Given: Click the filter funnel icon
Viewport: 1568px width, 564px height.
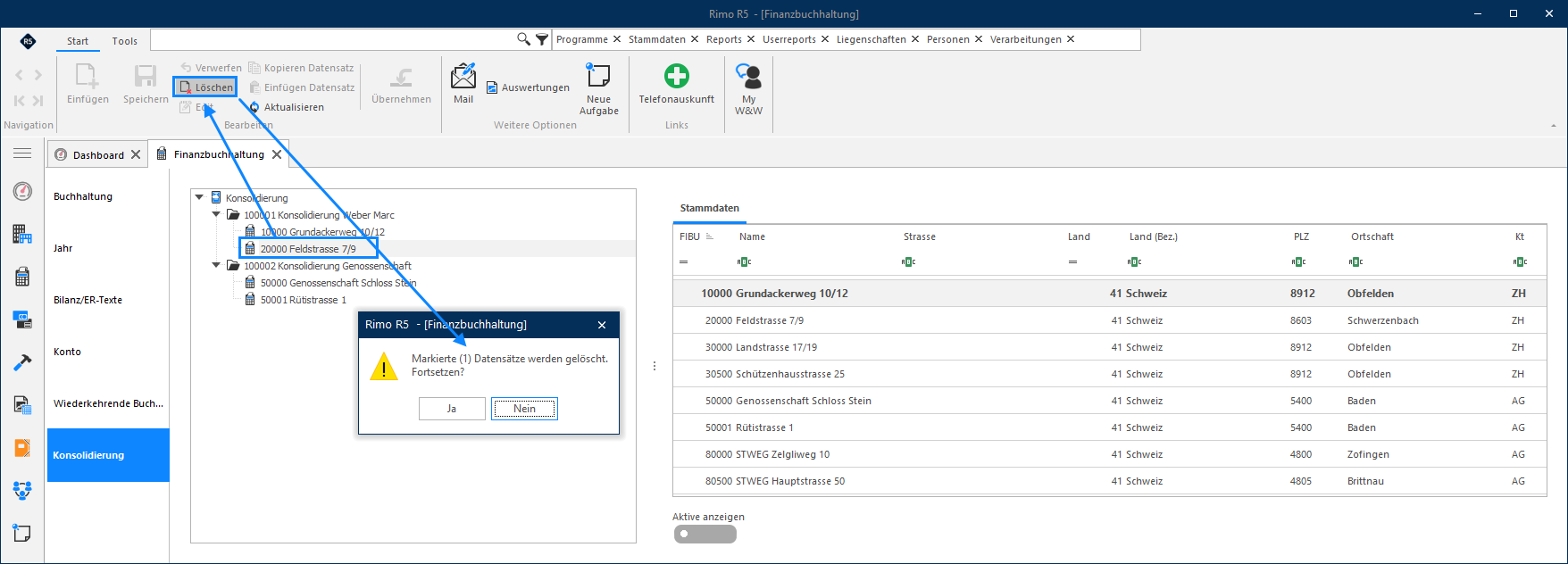Looking at the screenshot, I should coord(542,39).
